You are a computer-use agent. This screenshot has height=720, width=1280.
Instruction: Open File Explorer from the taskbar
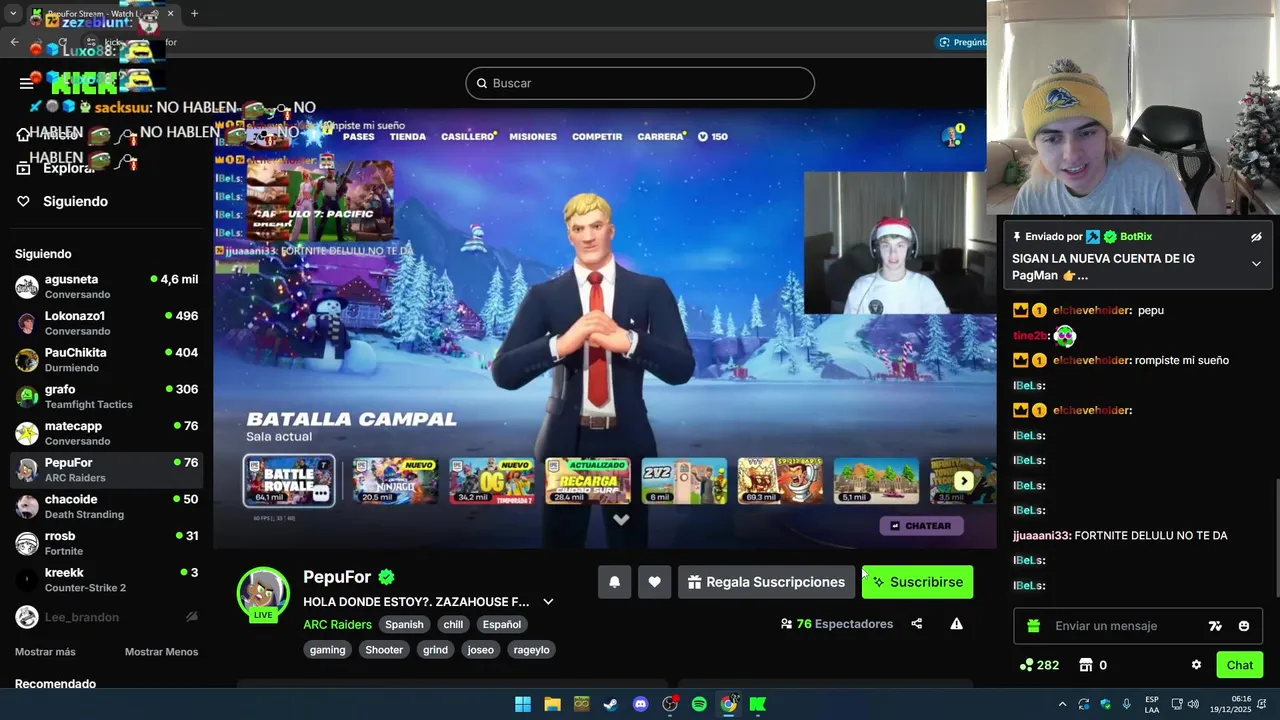[x=552, y=704]
